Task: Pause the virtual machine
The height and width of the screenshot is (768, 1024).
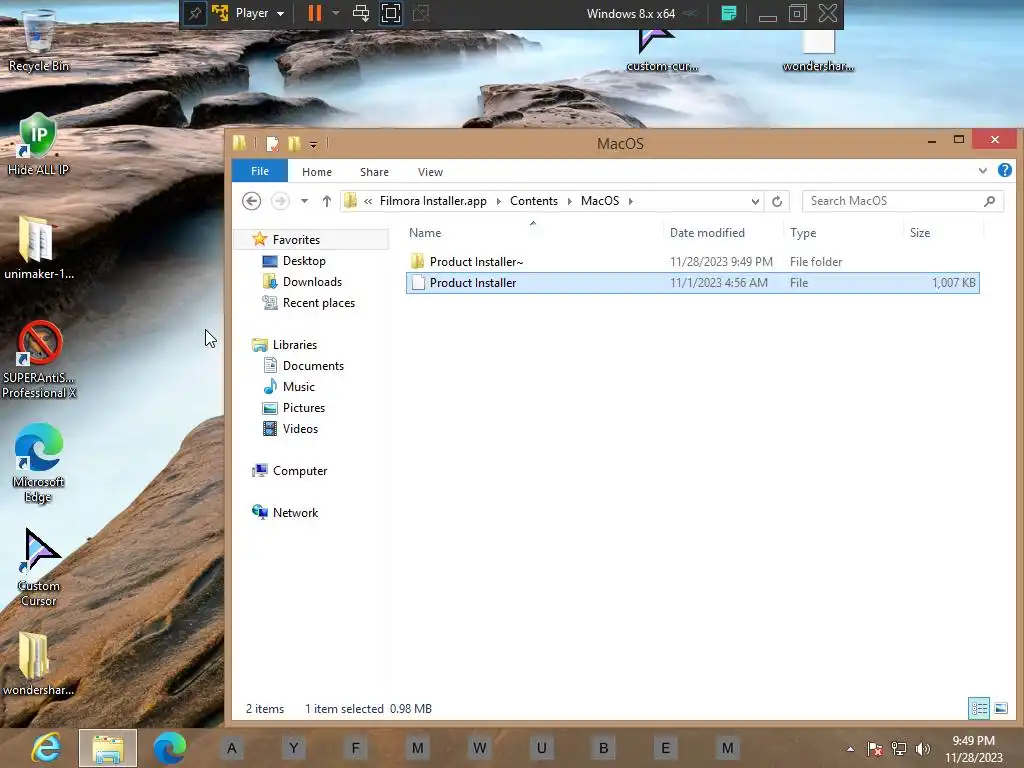Action: tap(315, 14)
